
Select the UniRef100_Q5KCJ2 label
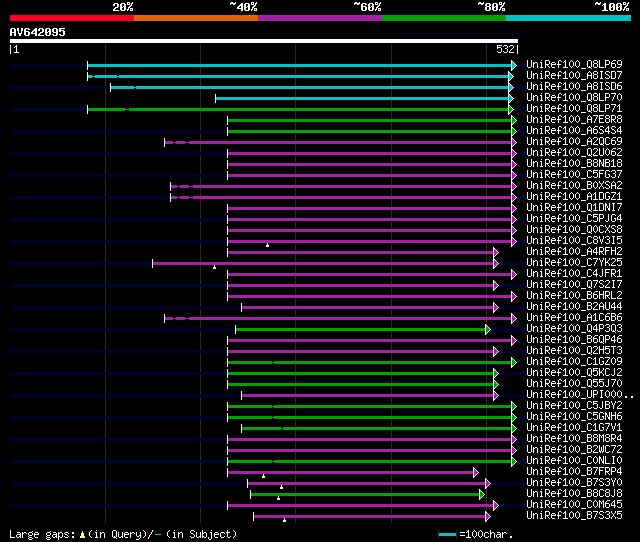click(x=574, y=373)
